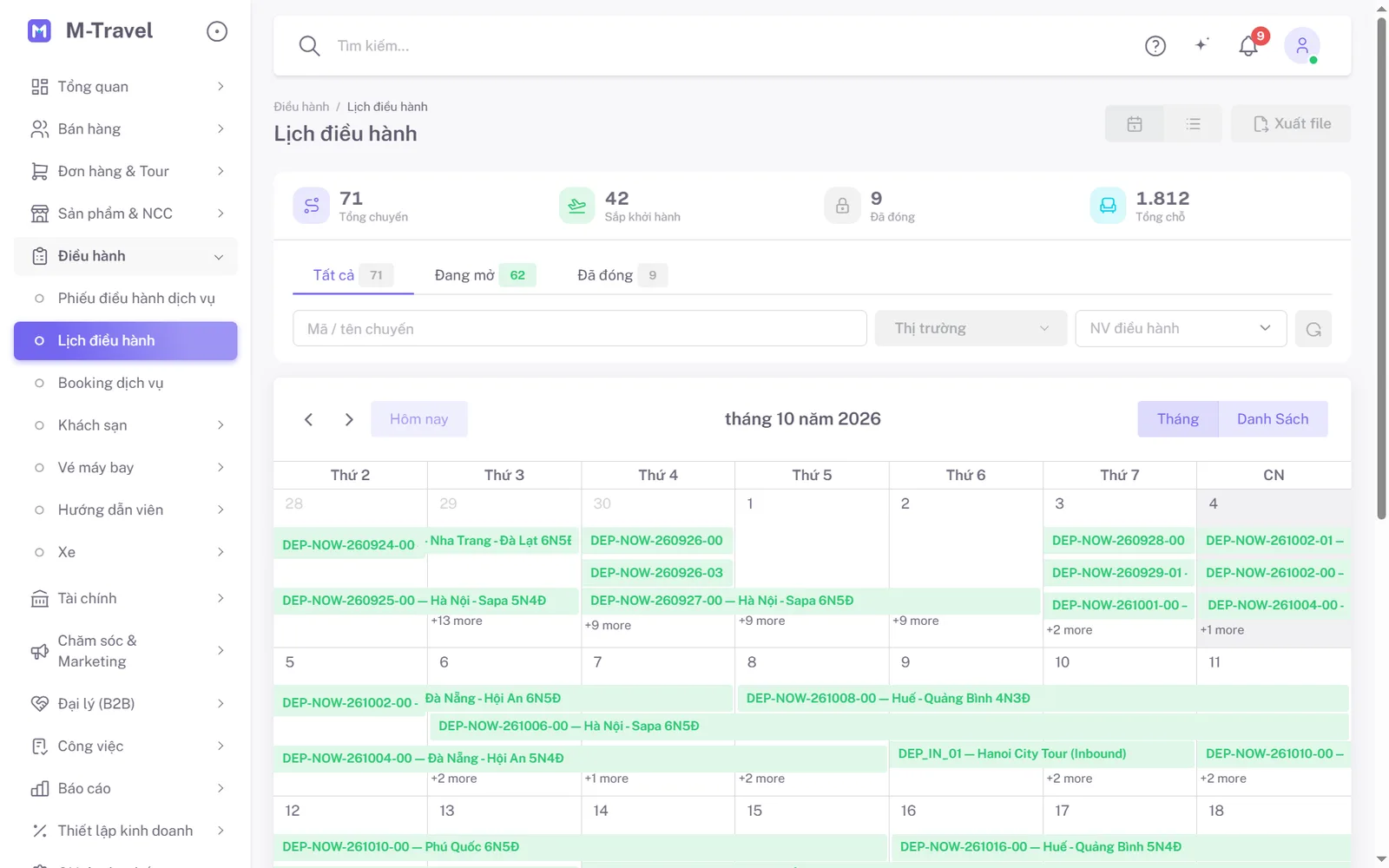This screenshot has height=868, width=1389.
Task: Click the search magnifier icon
Action: click(309, 46)
